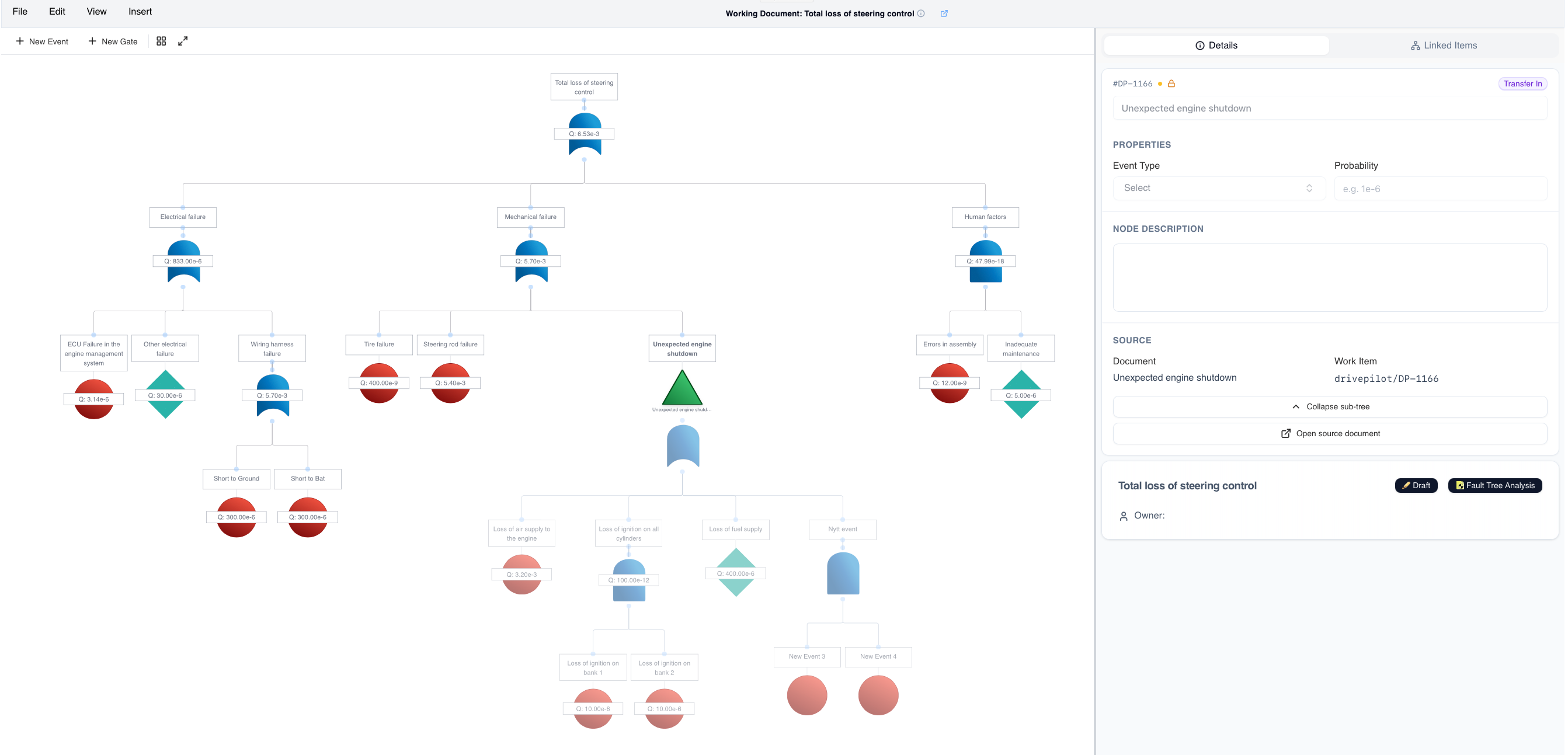Select the Human factors AND gate Q: 47.99e-18
This screenshot has width=1568, height=755.
pos(985,262)
